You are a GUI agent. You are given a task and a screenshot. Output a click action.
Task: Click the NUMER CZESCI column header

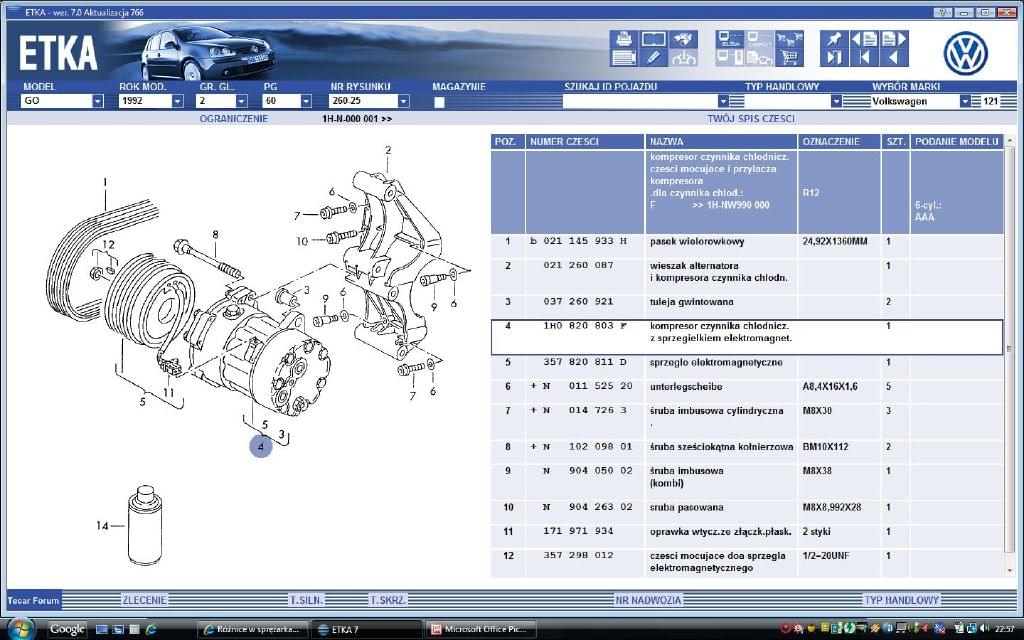[x=585, y=142]
